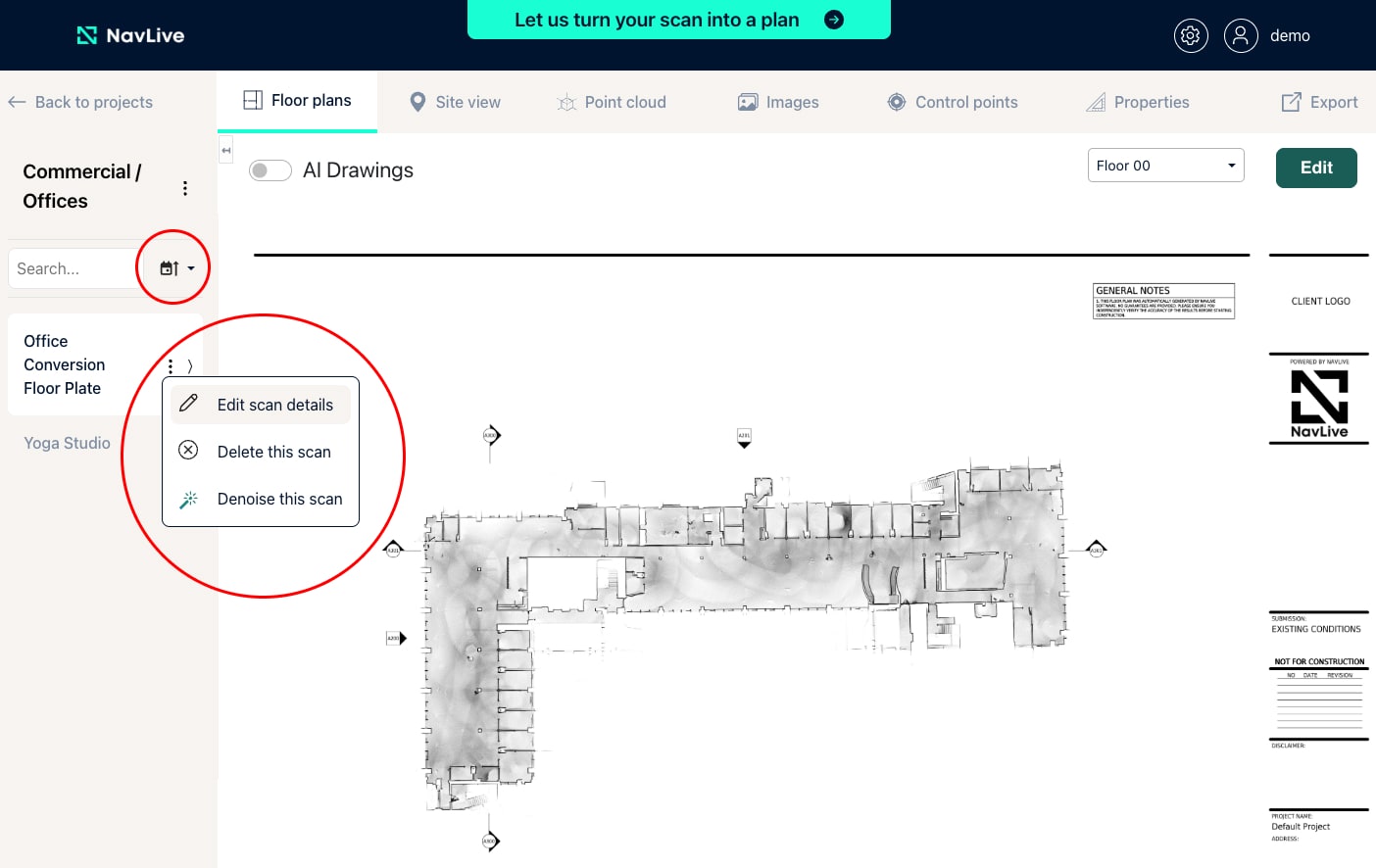Viewport: 1376px width, 868px height.
Task: Click the arrow in the scan-to-plan banner
Action: click(x=834, y=20)
